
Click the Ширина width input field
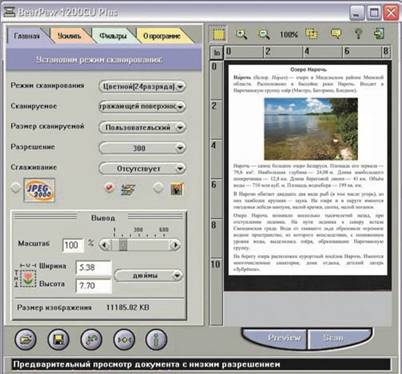click(94, 268)
